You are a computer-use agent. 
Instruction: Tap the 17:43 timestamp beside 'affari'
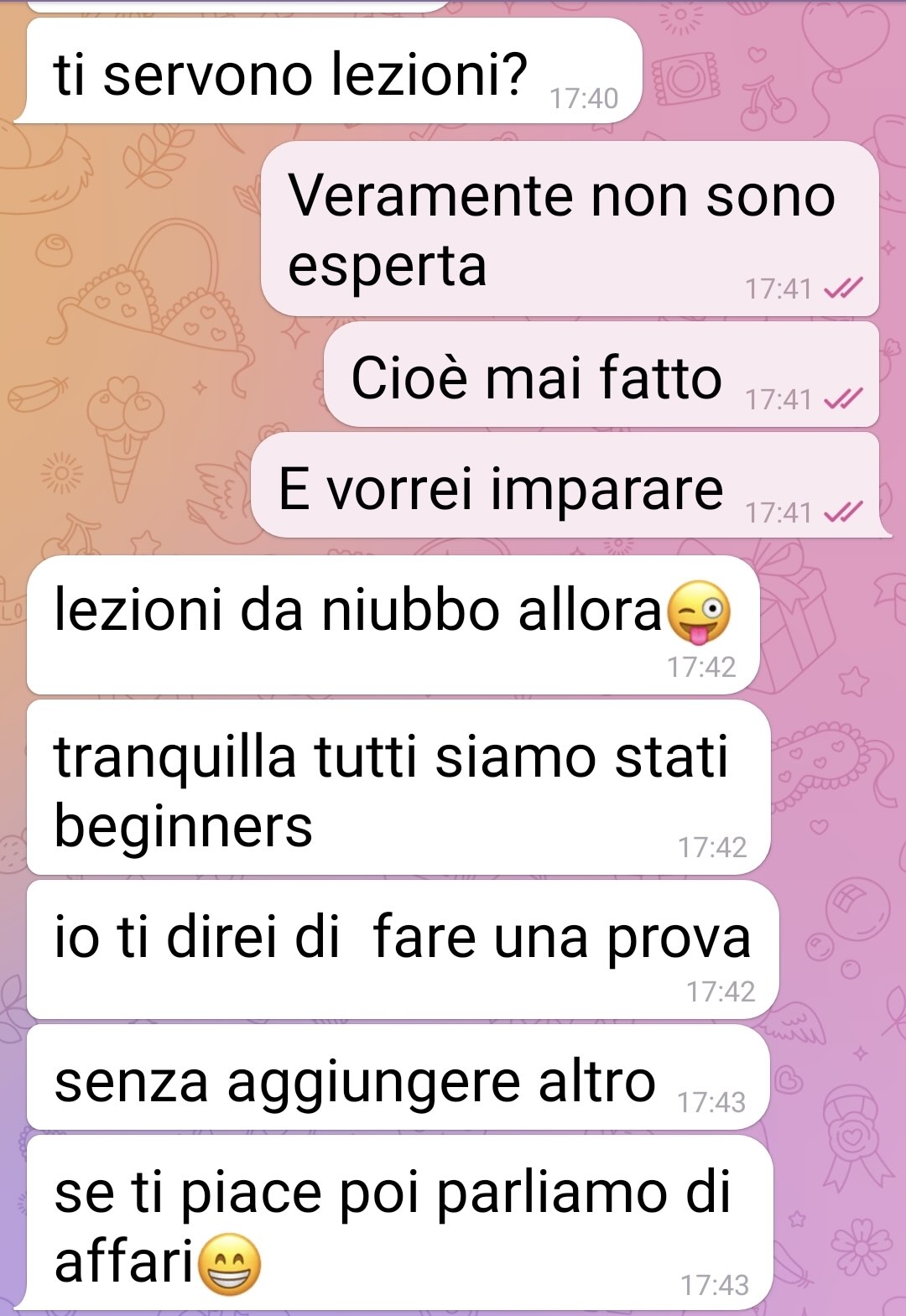715,1285
